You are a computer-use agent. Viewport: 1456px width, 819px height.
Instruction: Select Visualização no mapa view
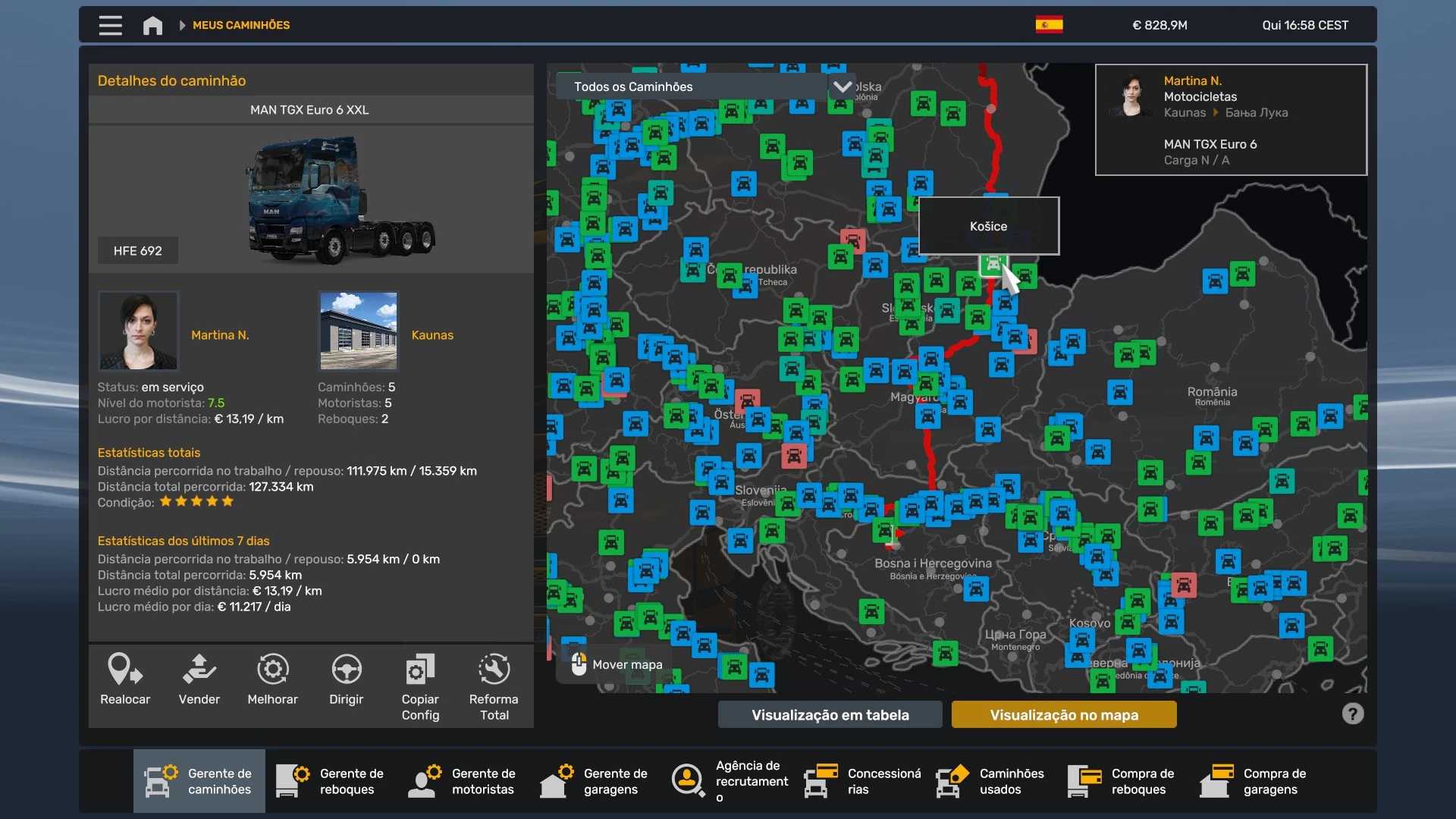(1063, 714)
